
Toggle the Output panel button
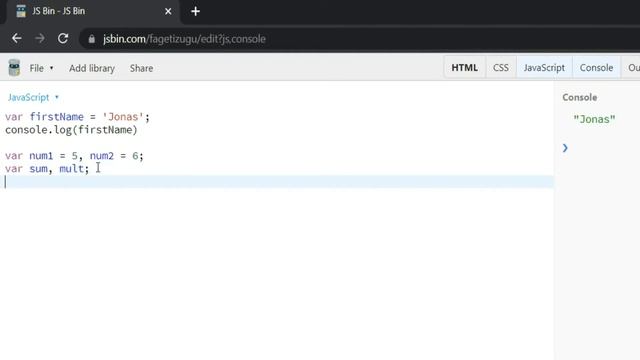tap(631, 67)
